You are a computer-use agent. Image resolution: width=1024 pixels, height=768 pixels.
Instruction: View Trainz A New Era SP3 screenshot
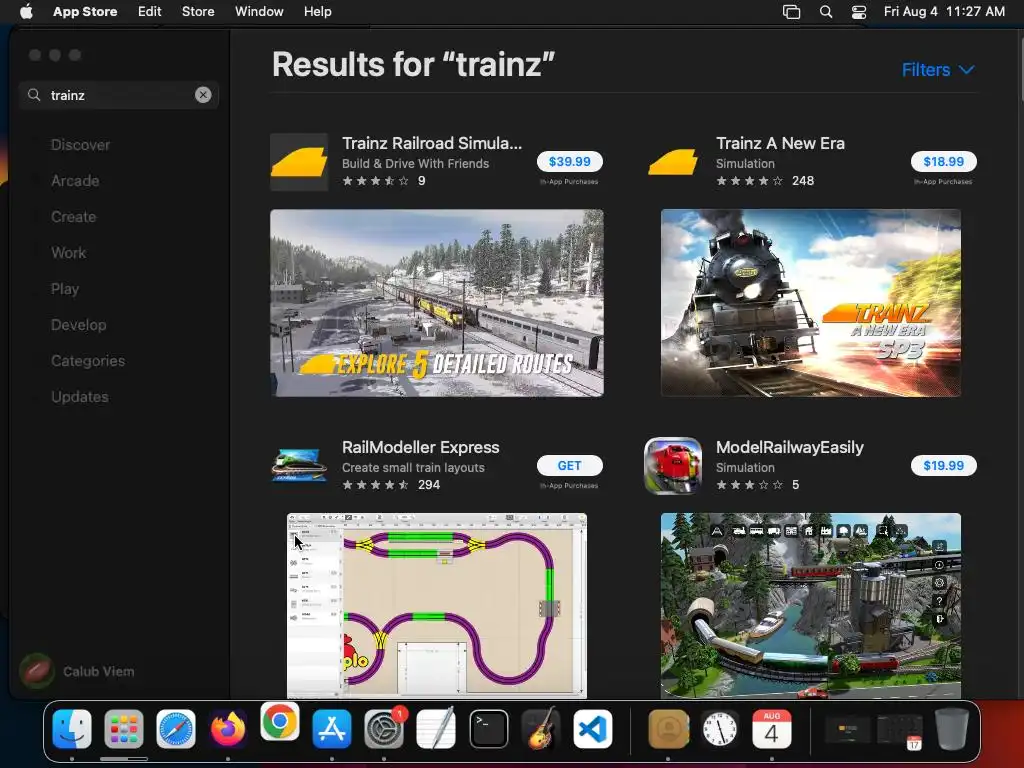click(x=810, y=303)
